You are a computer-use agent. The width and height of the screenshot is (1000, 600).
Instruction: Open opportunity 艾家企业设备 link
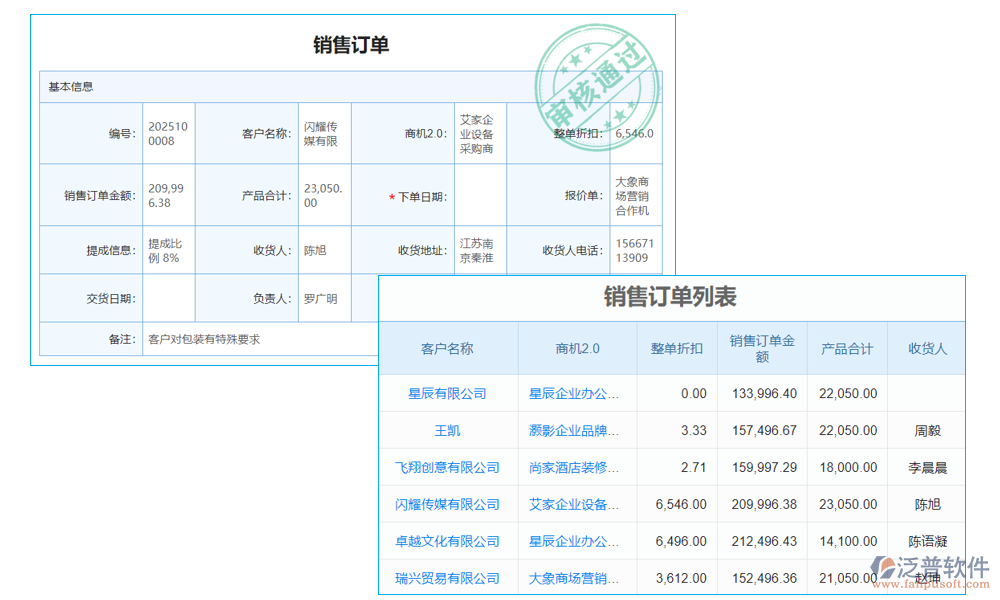(575, 504)
